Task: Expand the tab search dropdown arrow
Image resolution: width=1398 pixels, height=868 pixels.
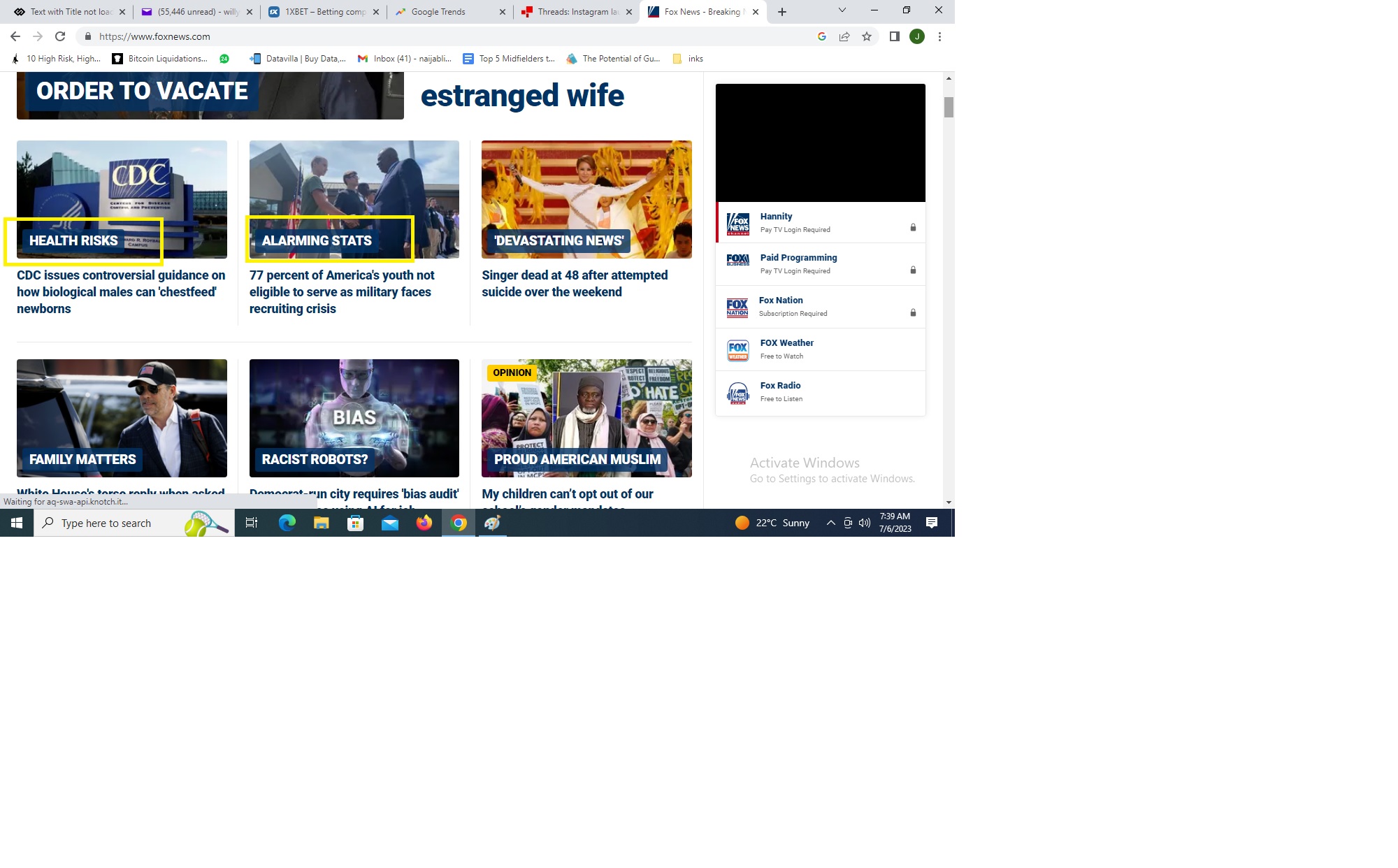Action: 842,10
